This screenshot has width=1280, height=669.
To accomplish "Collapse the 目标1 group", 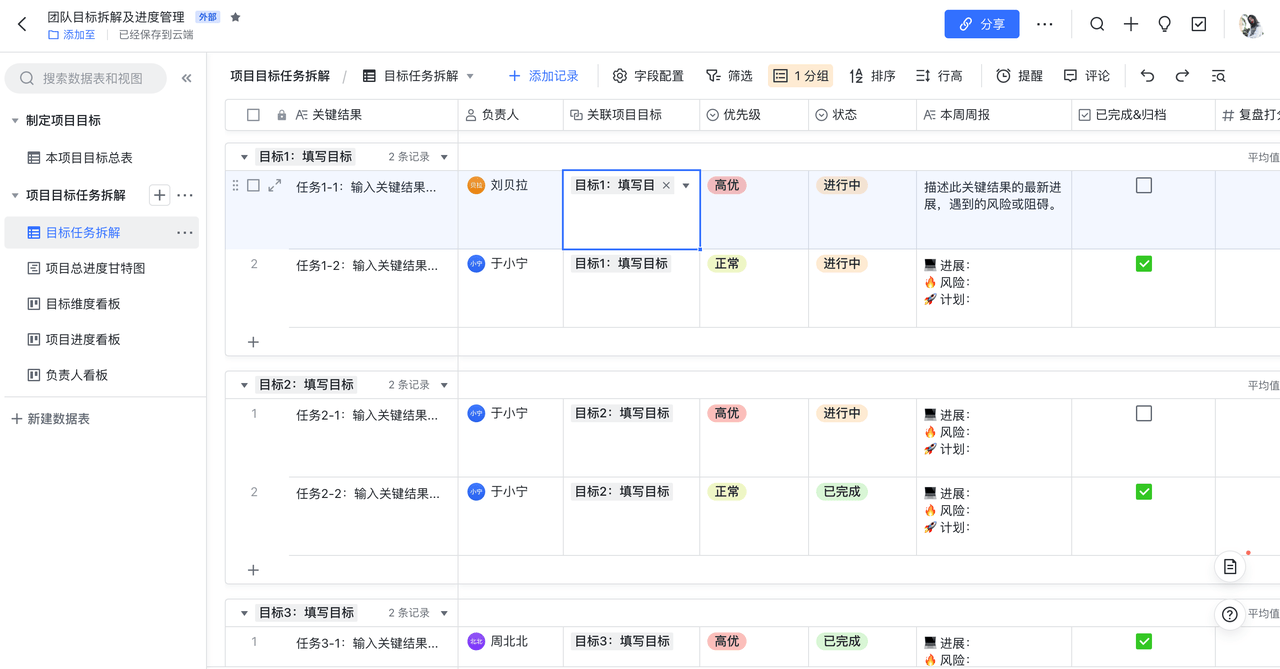I will coord(244,157).
